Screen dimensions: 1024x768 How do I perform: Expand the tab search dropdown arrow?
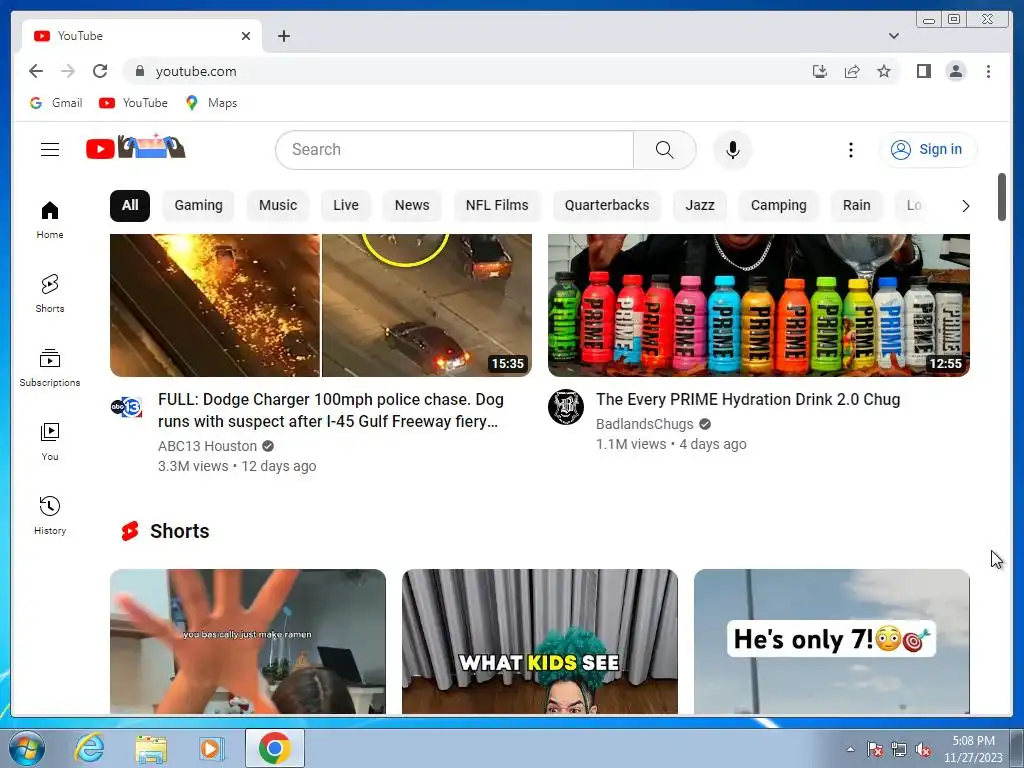pos(893,36)
